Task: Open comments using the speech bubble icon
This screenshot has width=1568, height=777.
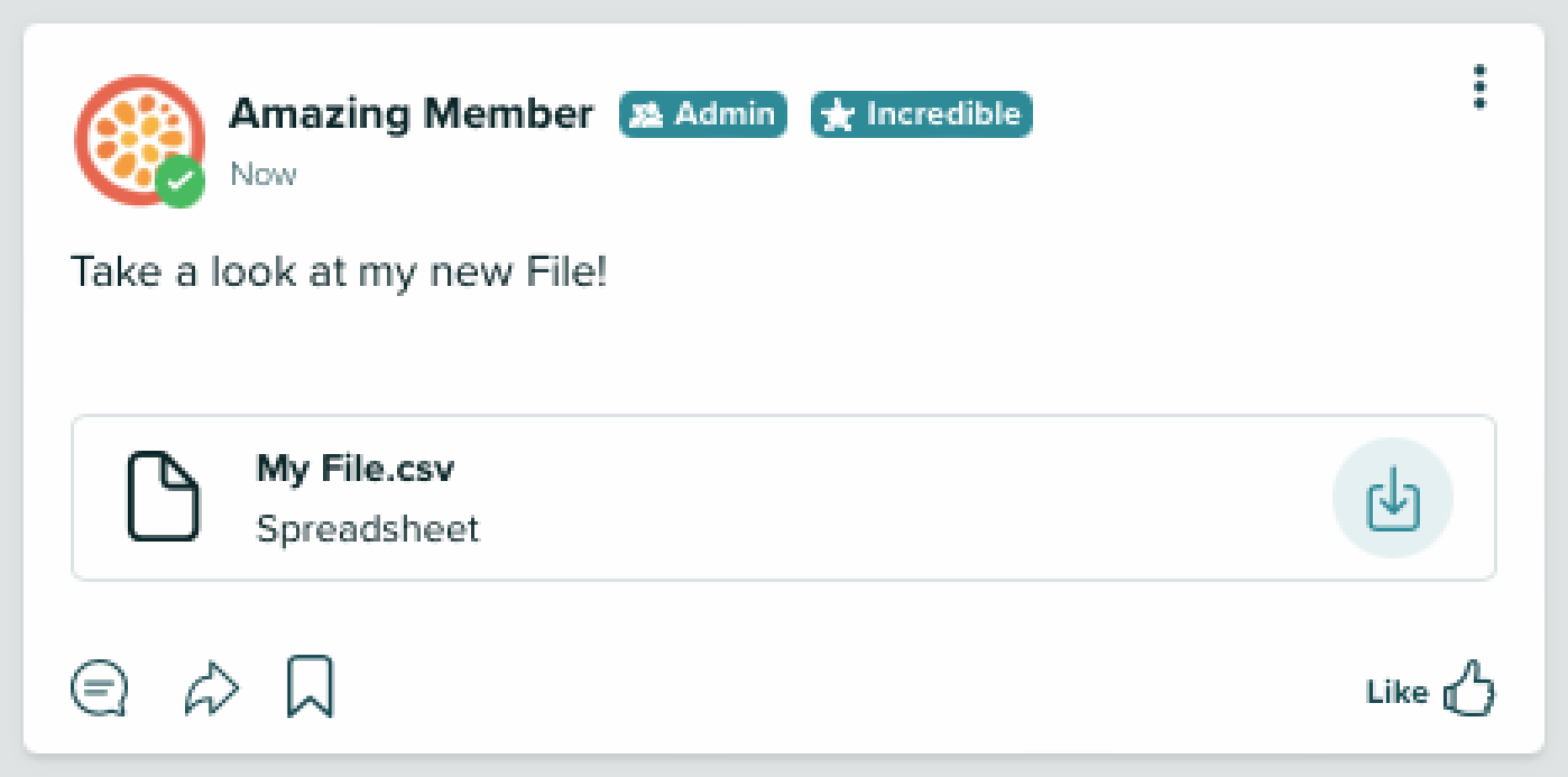Action: coord(100,690)
